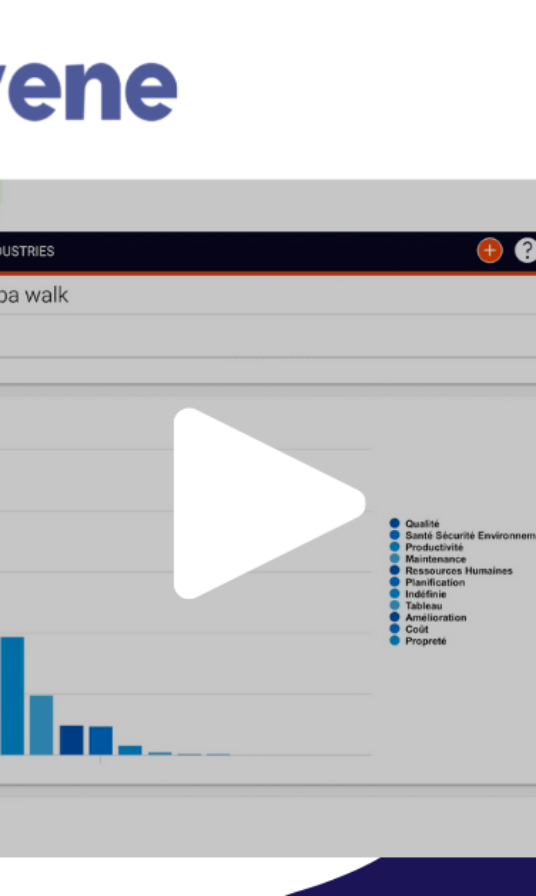Click the INDUSTRIES header label
The height and width of the screenshot is (896, 536).
pos(27,251)
